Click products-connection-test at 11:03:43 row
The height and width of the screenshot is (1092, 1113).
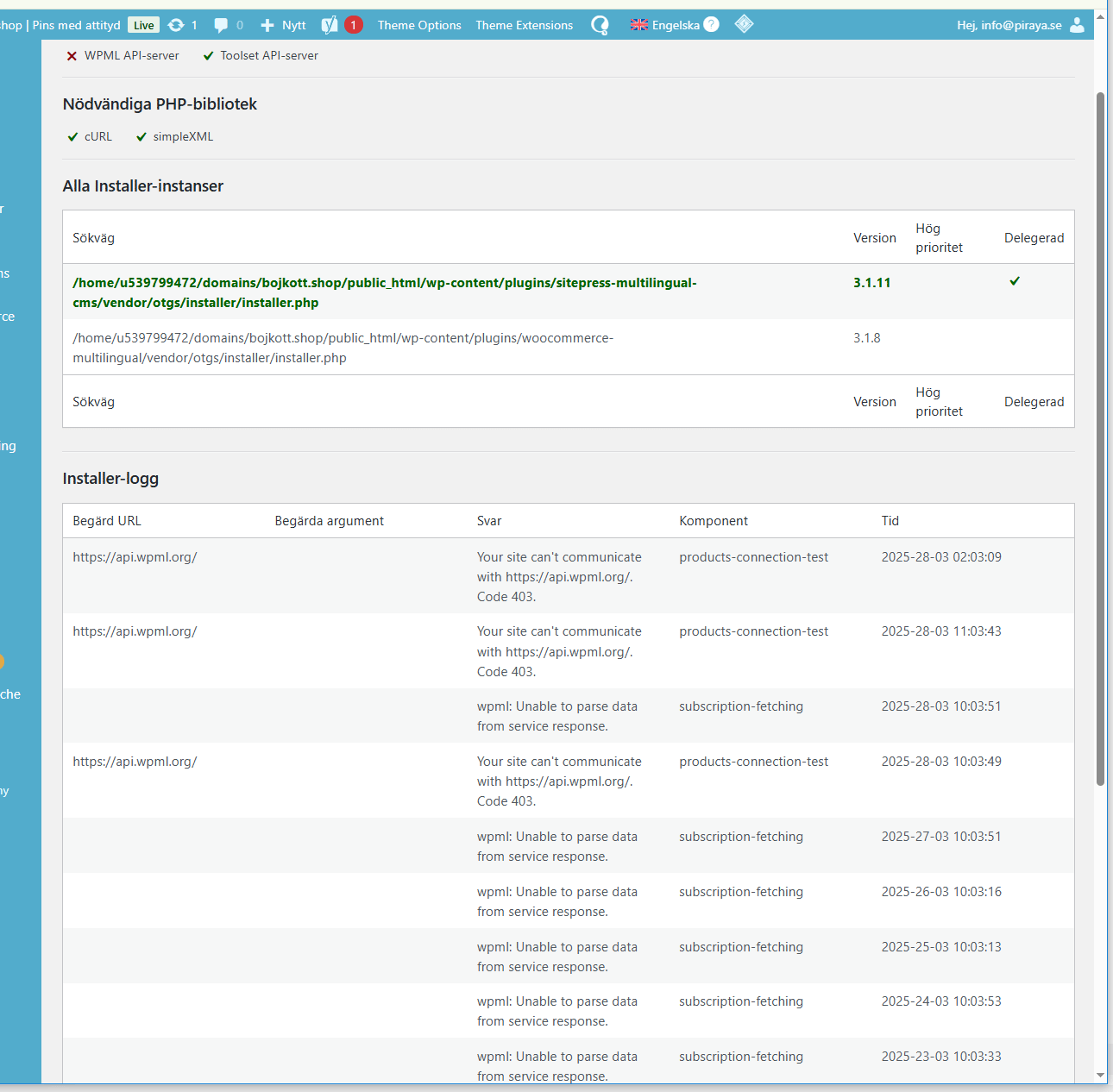753,631
